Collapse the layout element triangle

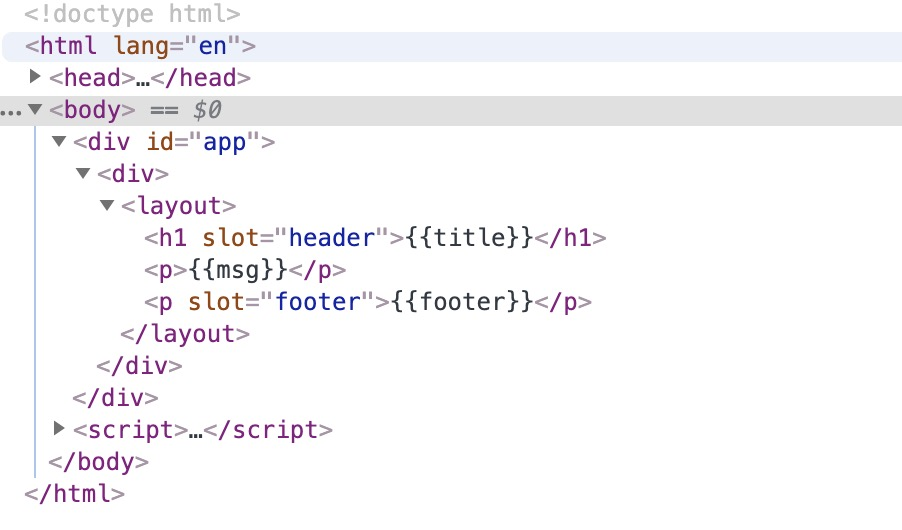(108, 205)
